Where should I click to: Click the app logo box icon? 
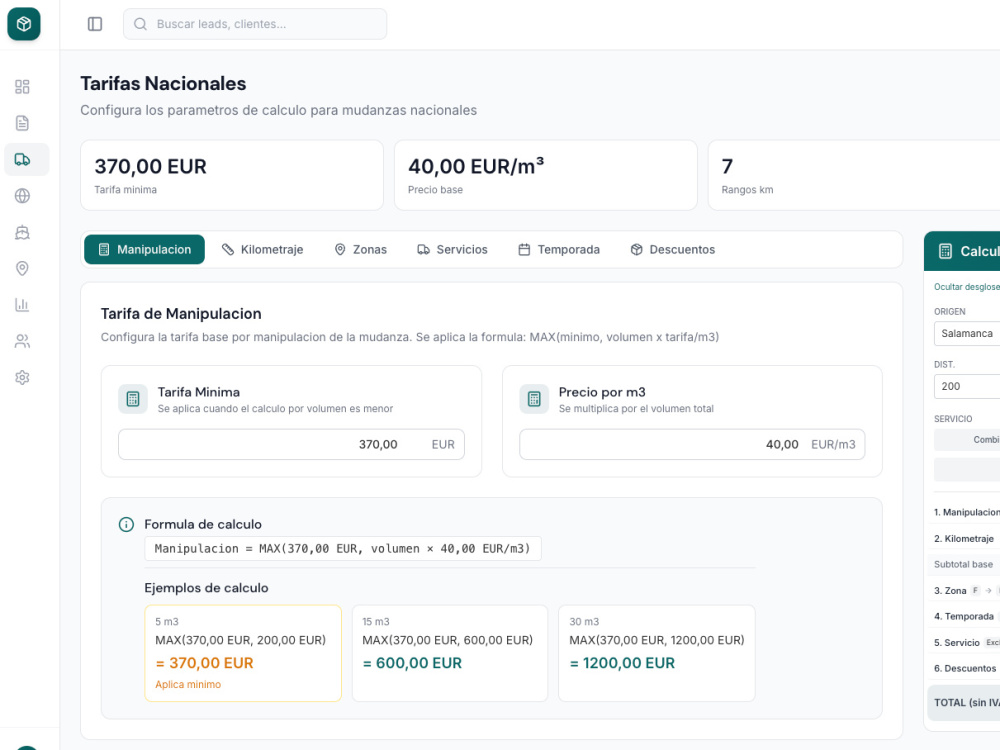(24, 24)
